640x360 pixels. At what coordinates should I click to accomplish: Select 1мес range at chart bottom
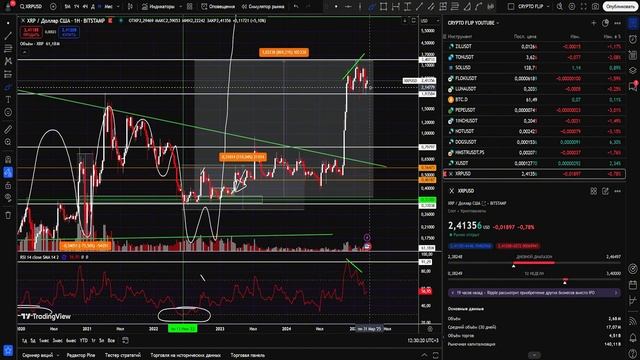44,340
